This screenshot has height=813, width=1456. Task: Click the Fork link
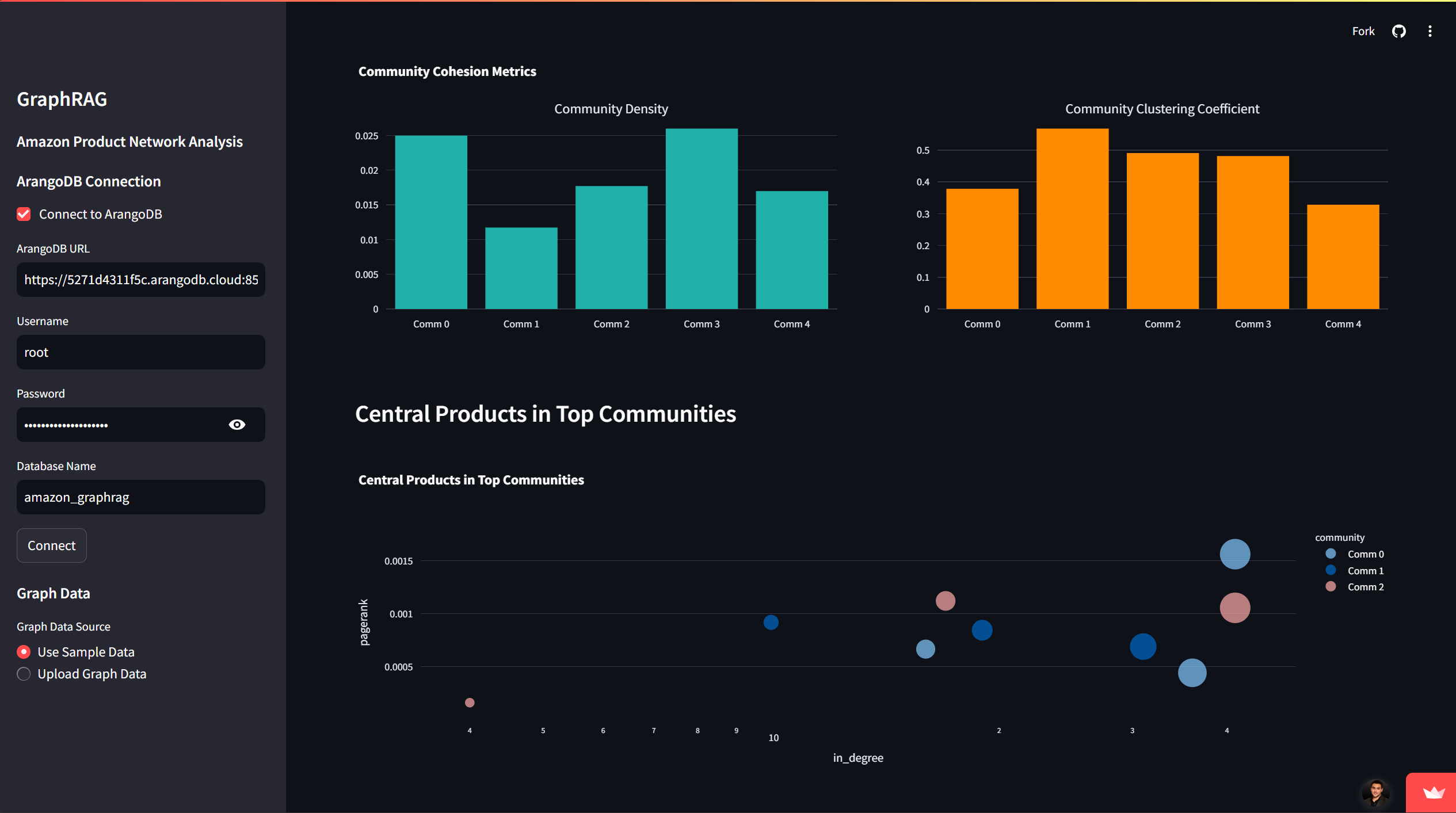[x=1363, y=31]
